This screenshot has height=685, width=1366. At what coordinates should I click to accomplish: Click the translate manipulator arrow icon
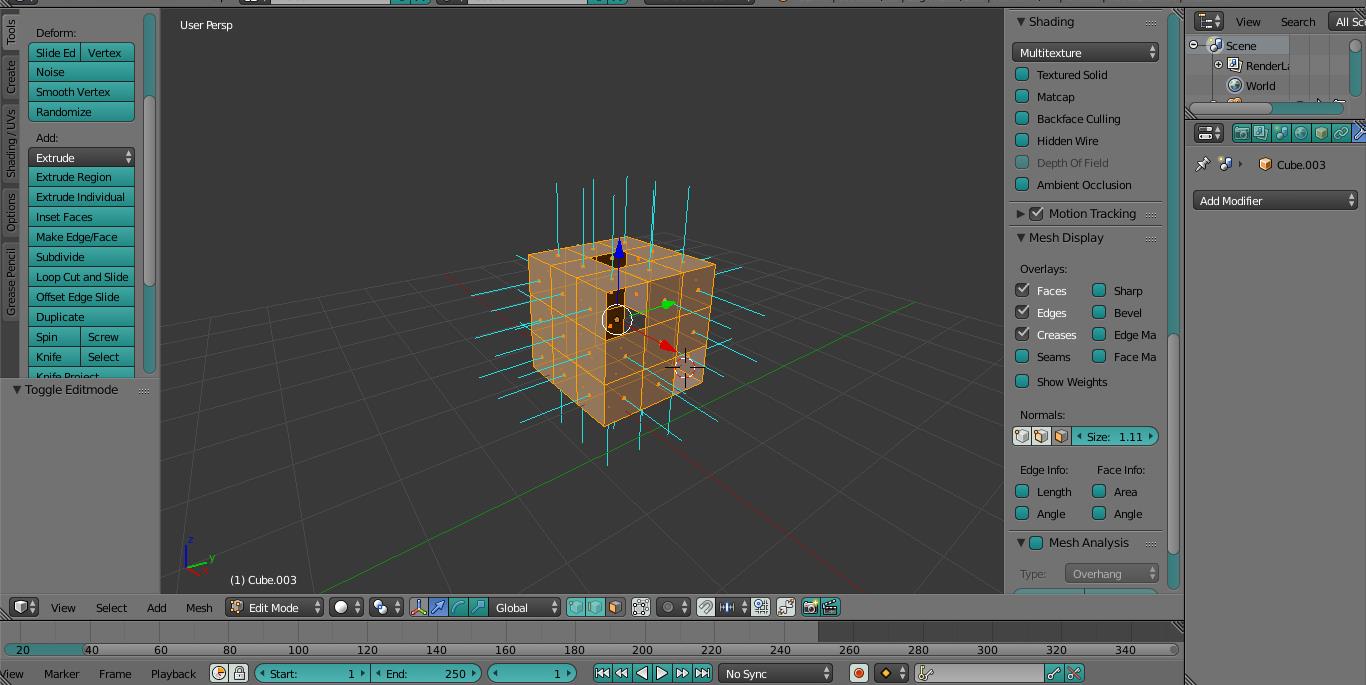[438, 607]
